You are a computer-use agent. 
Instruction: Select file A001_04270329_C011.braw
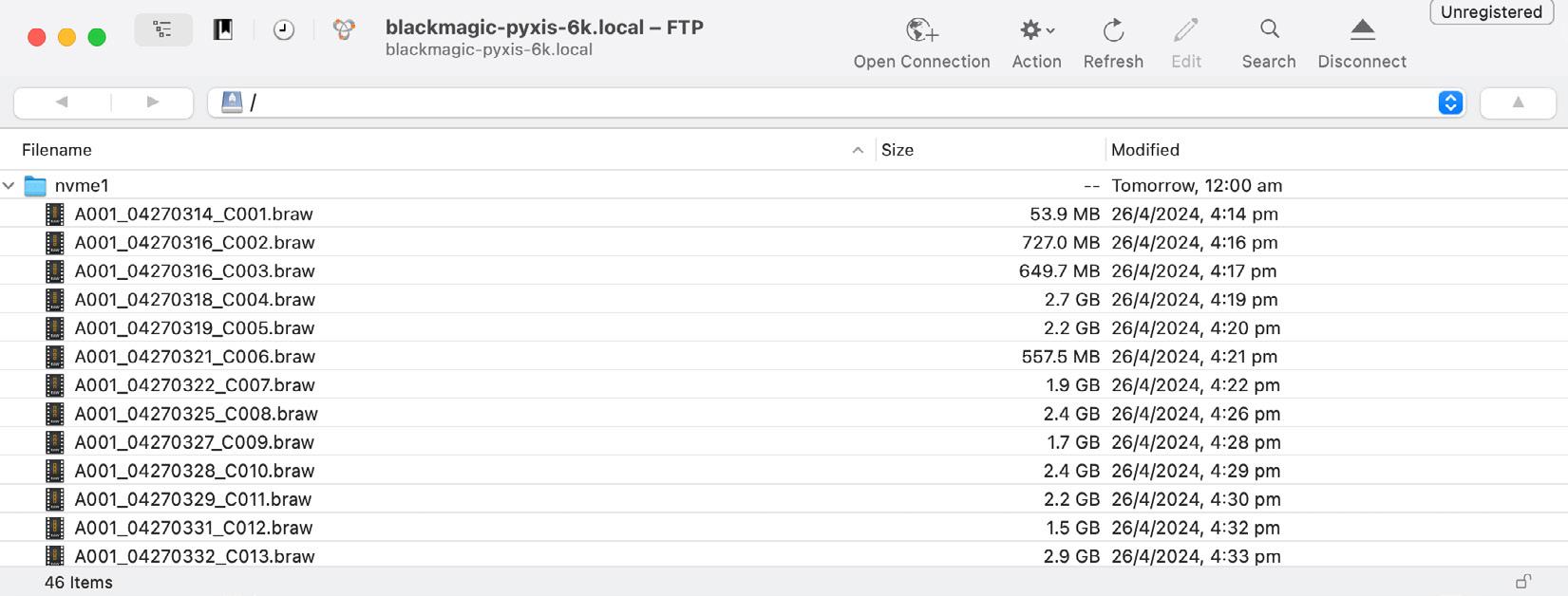(193, 499)
